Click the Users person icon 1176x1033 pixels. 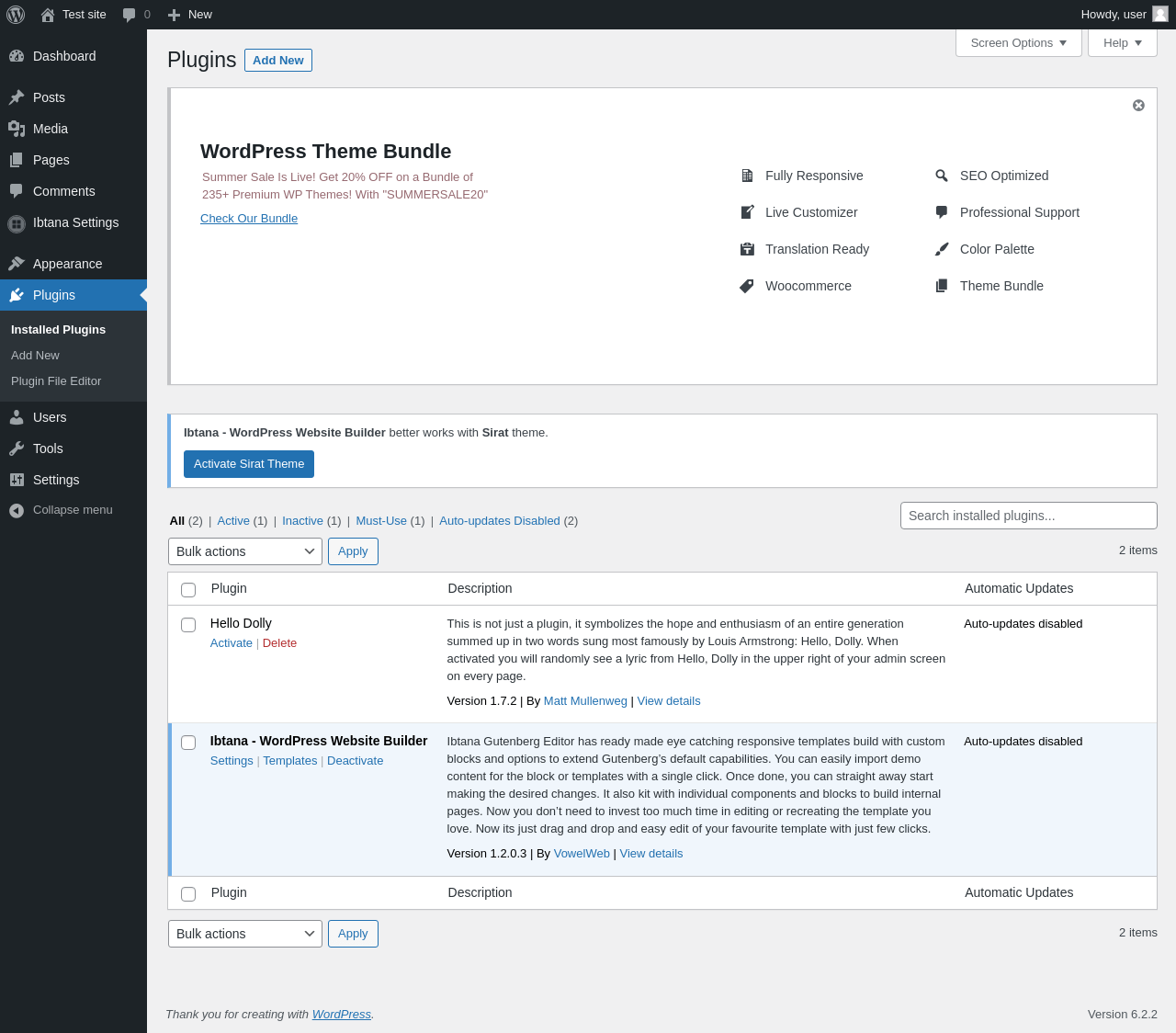pyautogui.click(x=17, y=417)
